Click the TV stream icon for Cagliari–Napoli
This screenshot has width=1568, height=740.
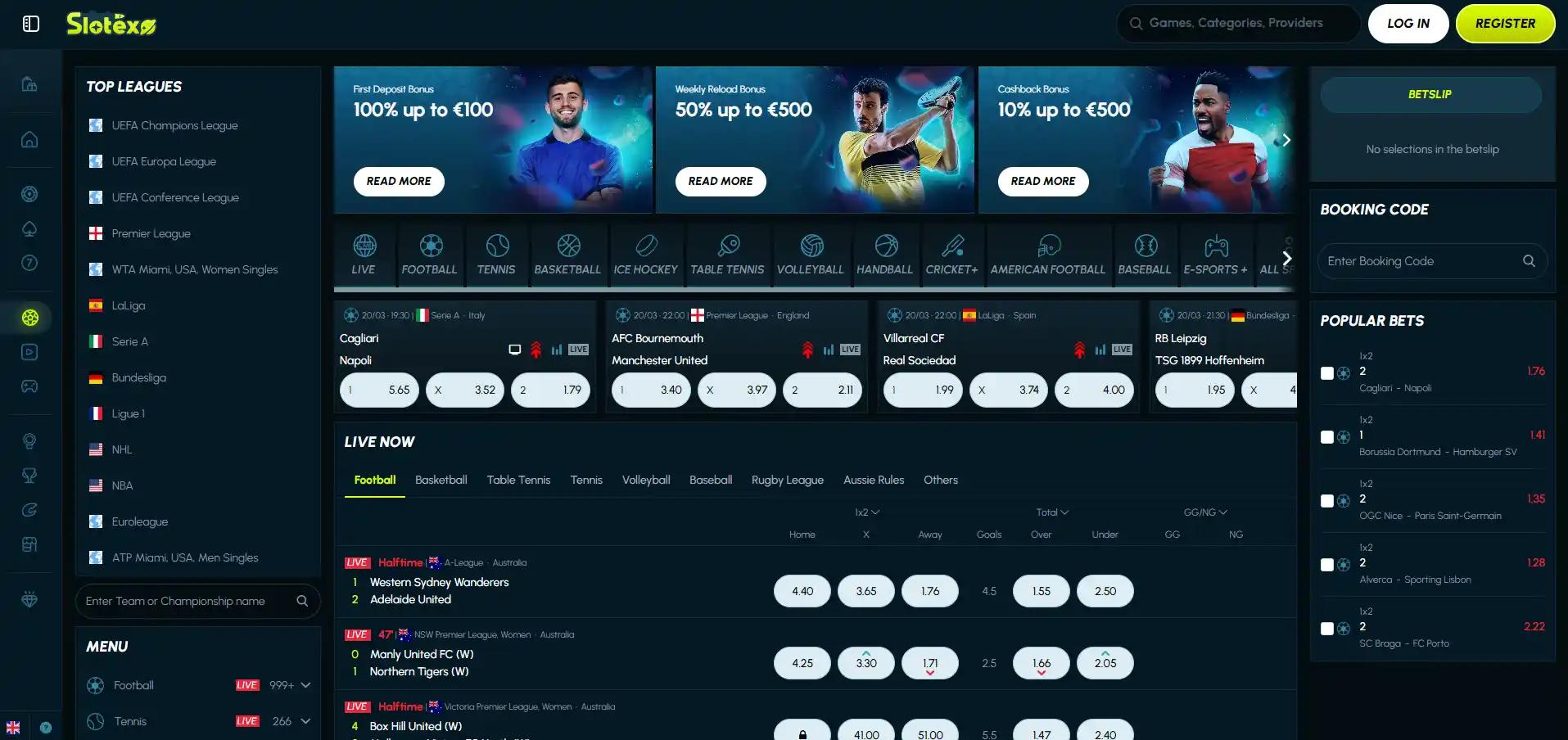click(515, 350)
